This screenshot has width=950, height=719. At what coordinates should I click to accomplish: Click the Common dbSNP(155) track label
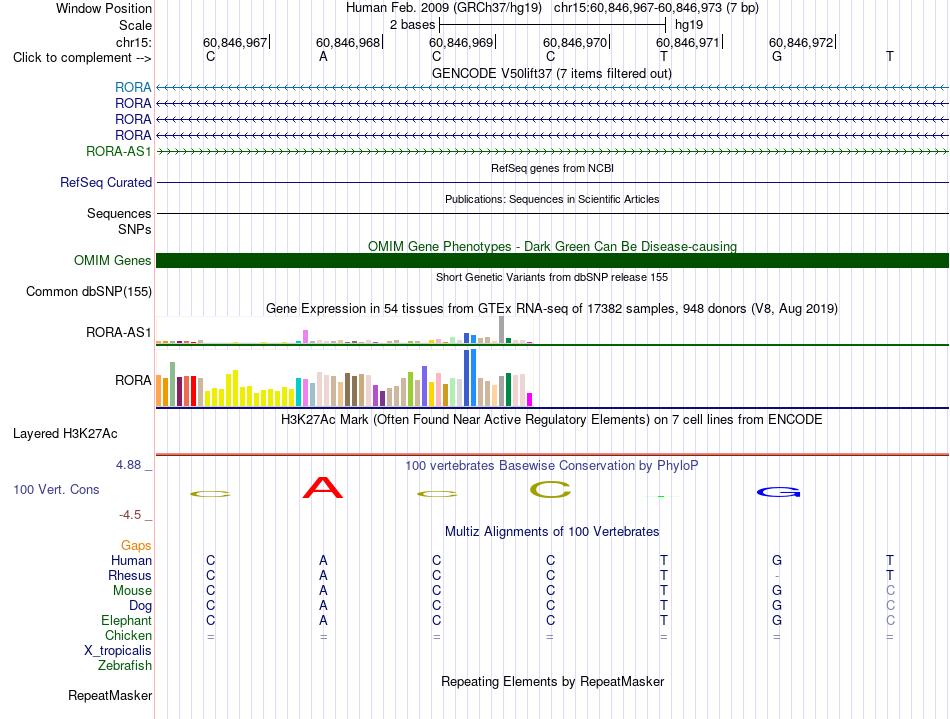pyautogui.click(x=89, y=291)
